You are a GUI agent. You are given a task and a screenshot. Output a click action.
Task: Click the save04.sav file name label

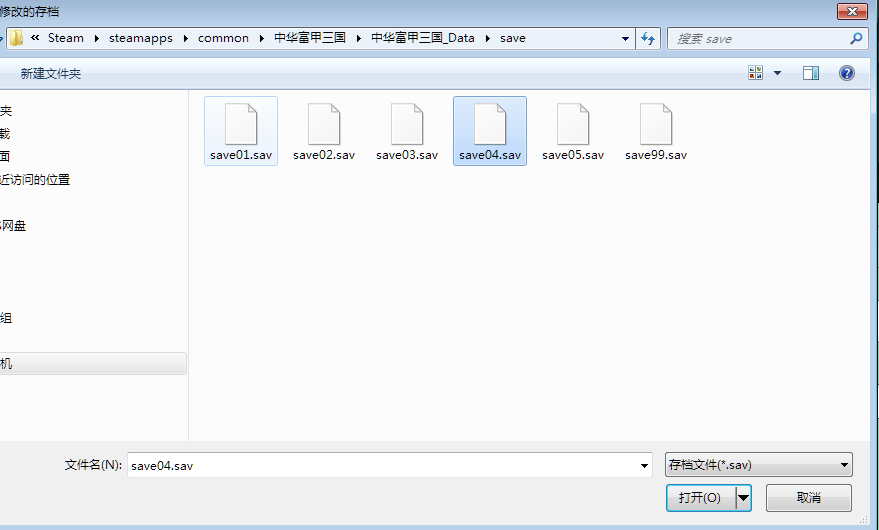[x=490, y=155]
